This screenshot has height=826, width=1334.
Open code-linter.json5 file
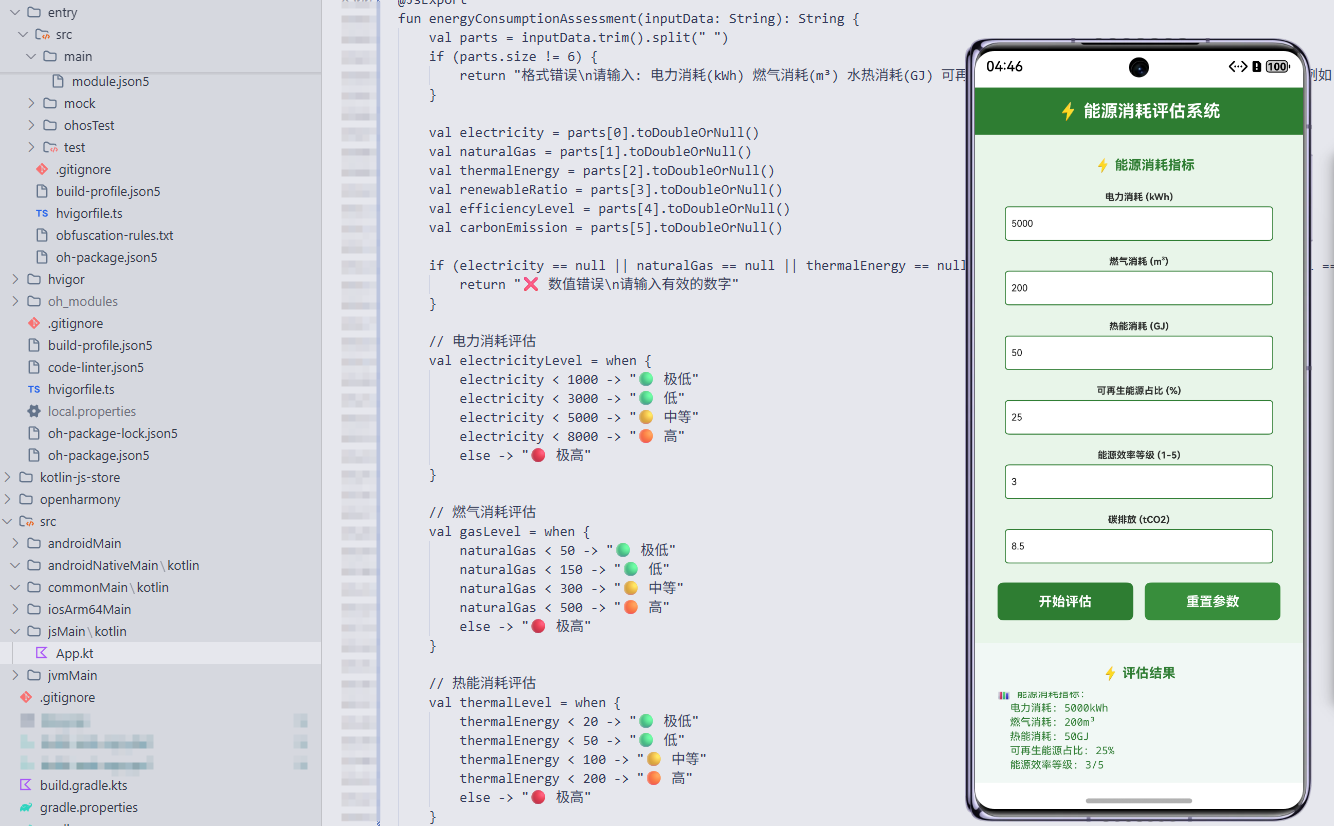pos(96,367)
